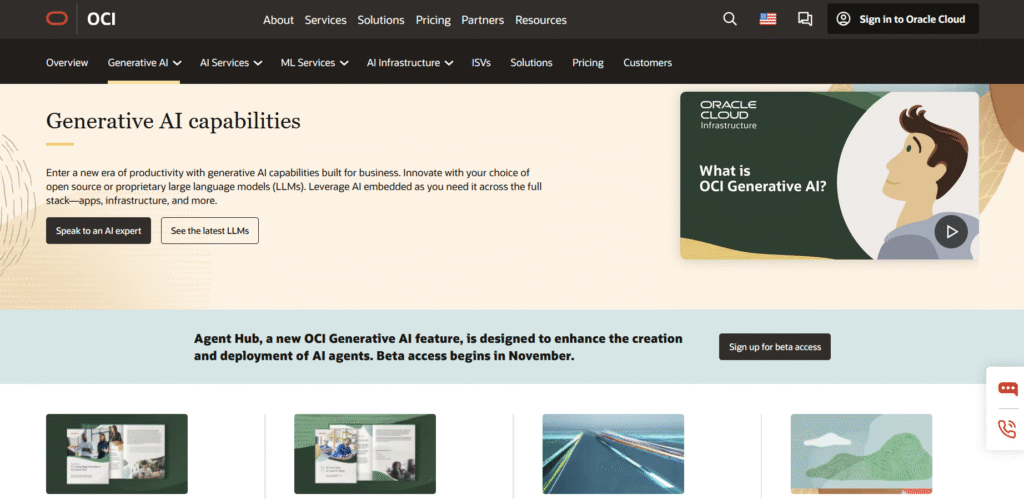Play the OCI Generative AI video

[x=951, y=232]
